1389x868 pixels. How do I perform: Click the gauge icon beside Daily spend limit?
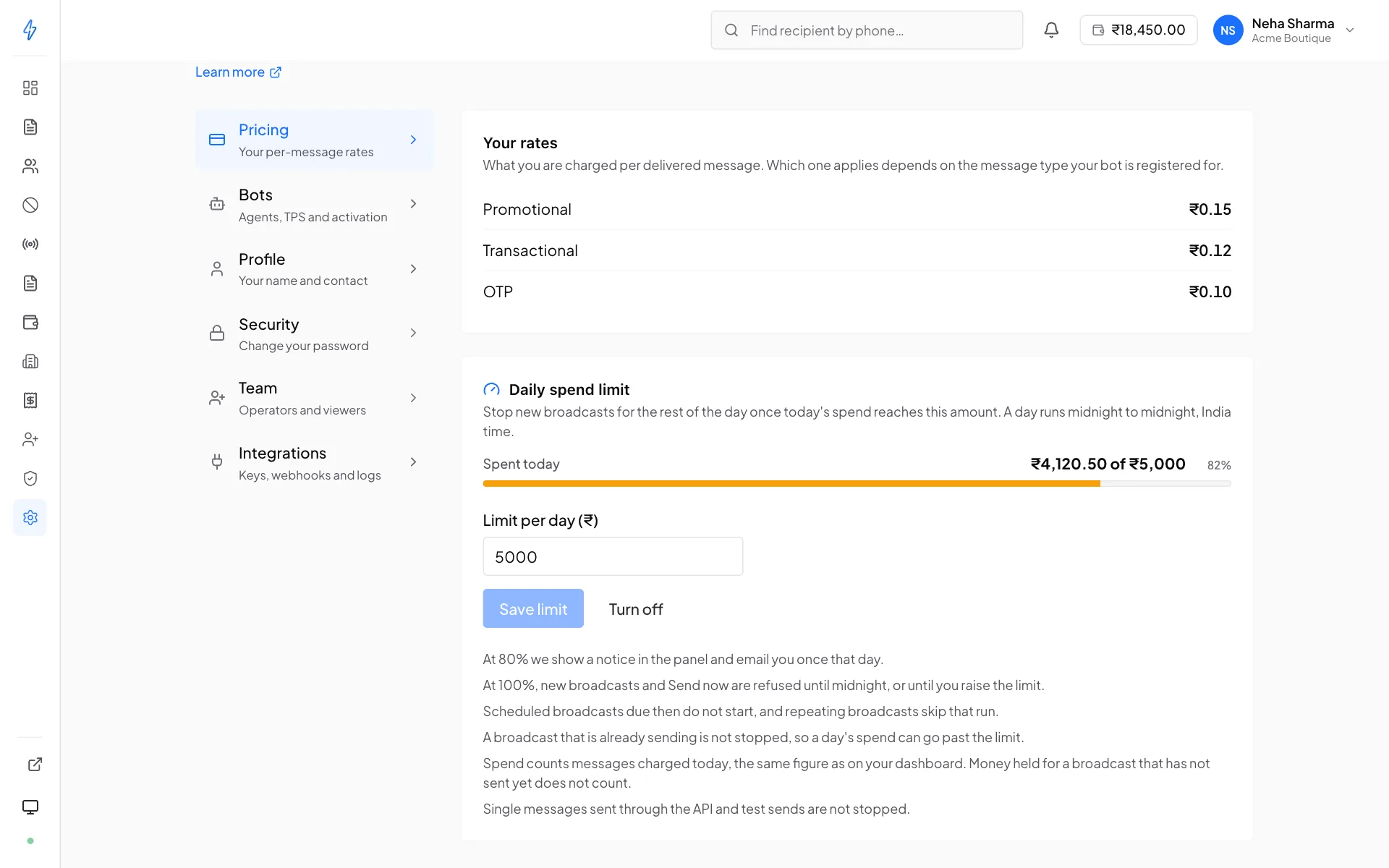pyautogui.click(x=491, y=390)
